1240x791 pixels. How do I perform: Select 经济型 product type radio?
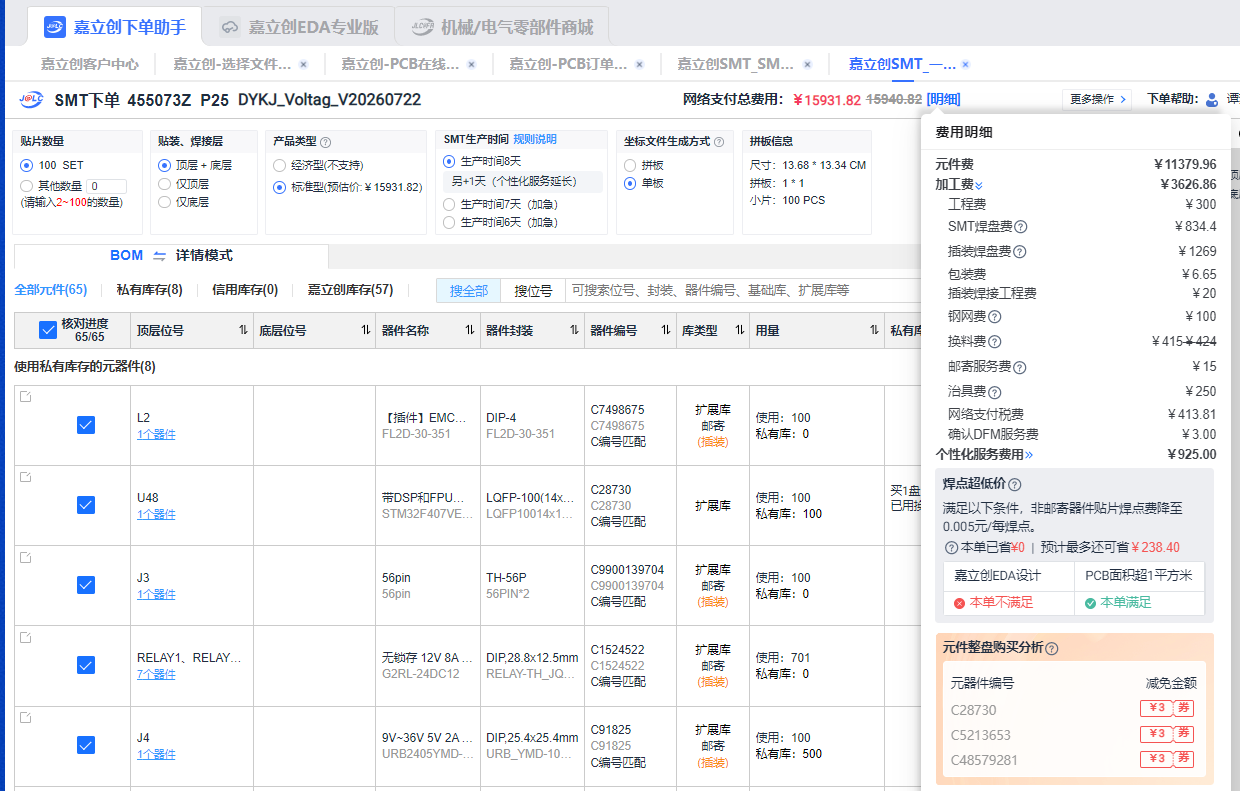click(x=280, y=165)
